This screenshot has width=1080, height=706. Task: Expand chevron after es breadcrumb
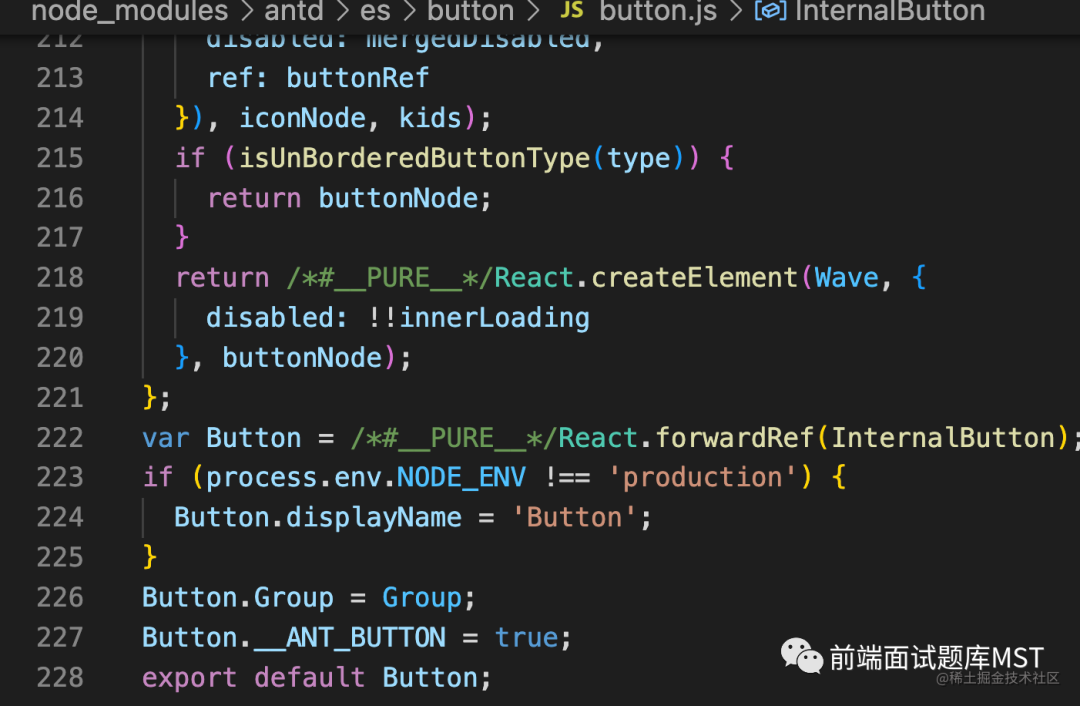click(409, 11)
